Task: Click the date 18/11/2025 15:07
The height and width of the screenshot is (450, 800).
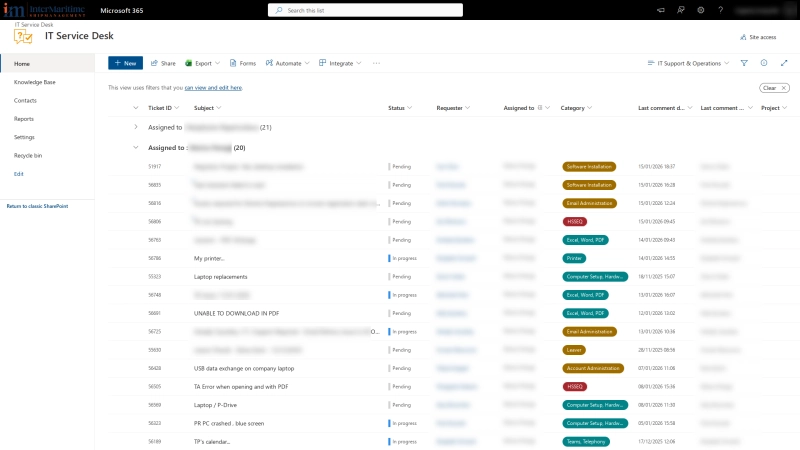Action: point(656,277)
